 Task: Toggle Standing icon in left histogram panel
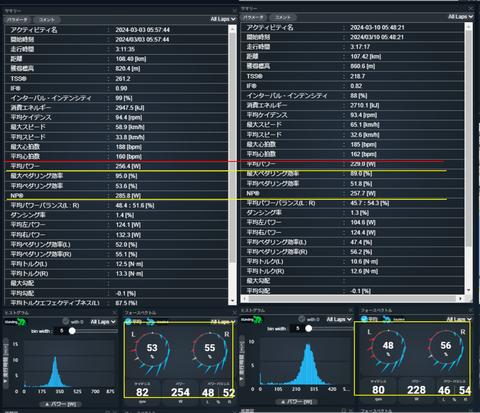point(15,322)
